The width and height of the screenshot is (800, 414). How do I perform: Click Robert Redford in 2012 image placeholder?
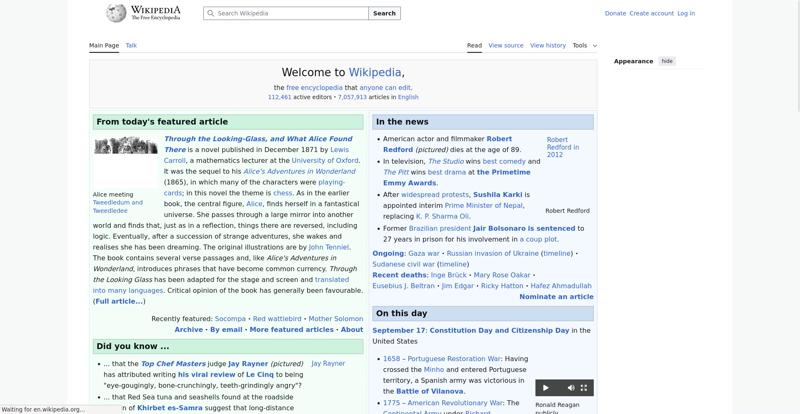coord(563,147)
